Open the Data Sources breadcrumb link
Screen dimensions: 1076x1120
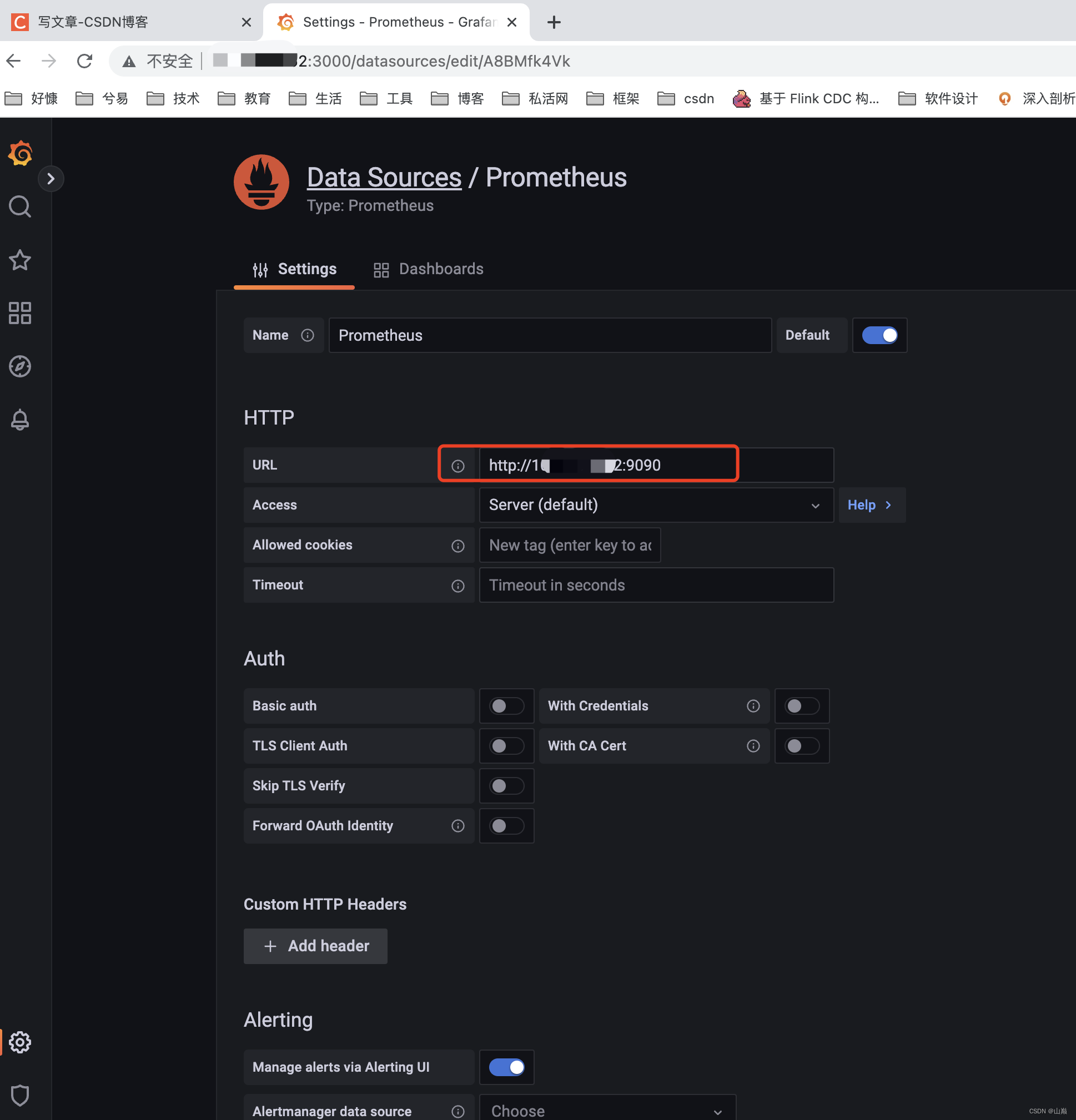pyautogui.click(x=384, y=178)
